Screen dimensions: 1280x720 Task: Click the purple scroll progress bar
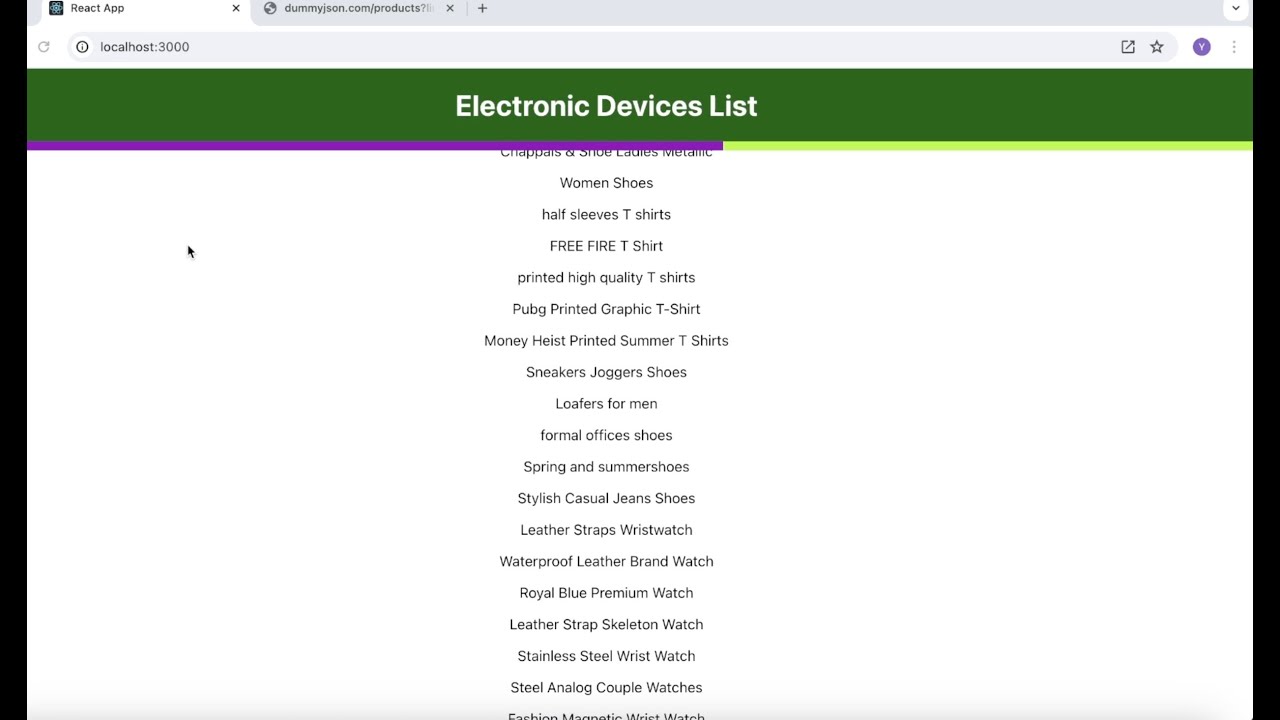coord(375,146)
